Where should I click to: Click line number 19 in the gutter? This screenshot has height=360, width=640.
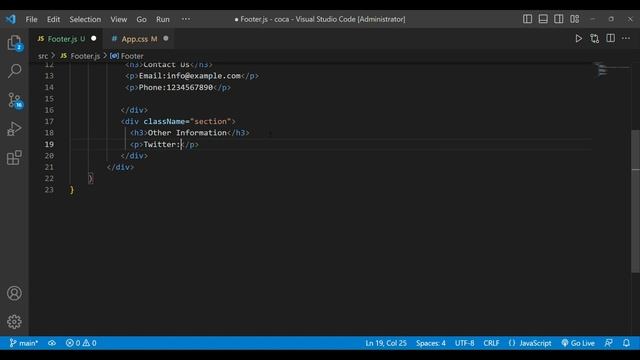pos(49,144)
